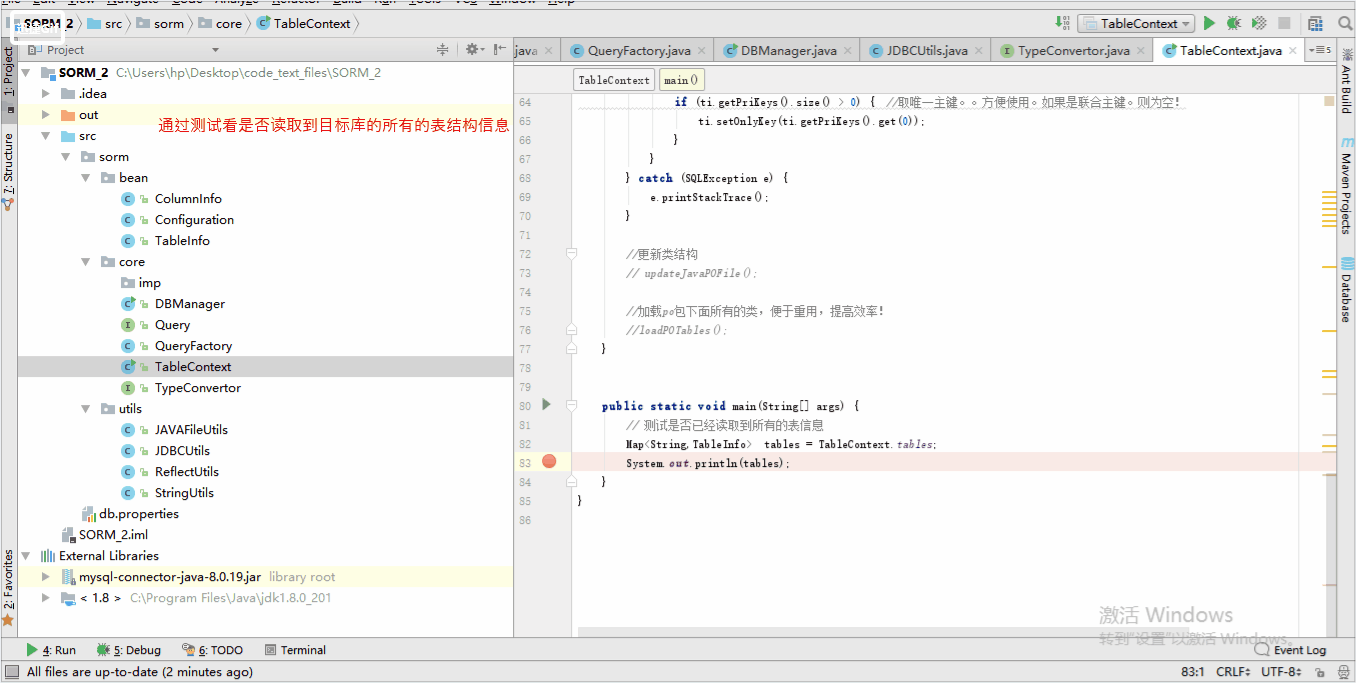Screen dimensions: 1356x683
Task: Click the core breadcrumb in navigation bar
Action: pos(221,23)
